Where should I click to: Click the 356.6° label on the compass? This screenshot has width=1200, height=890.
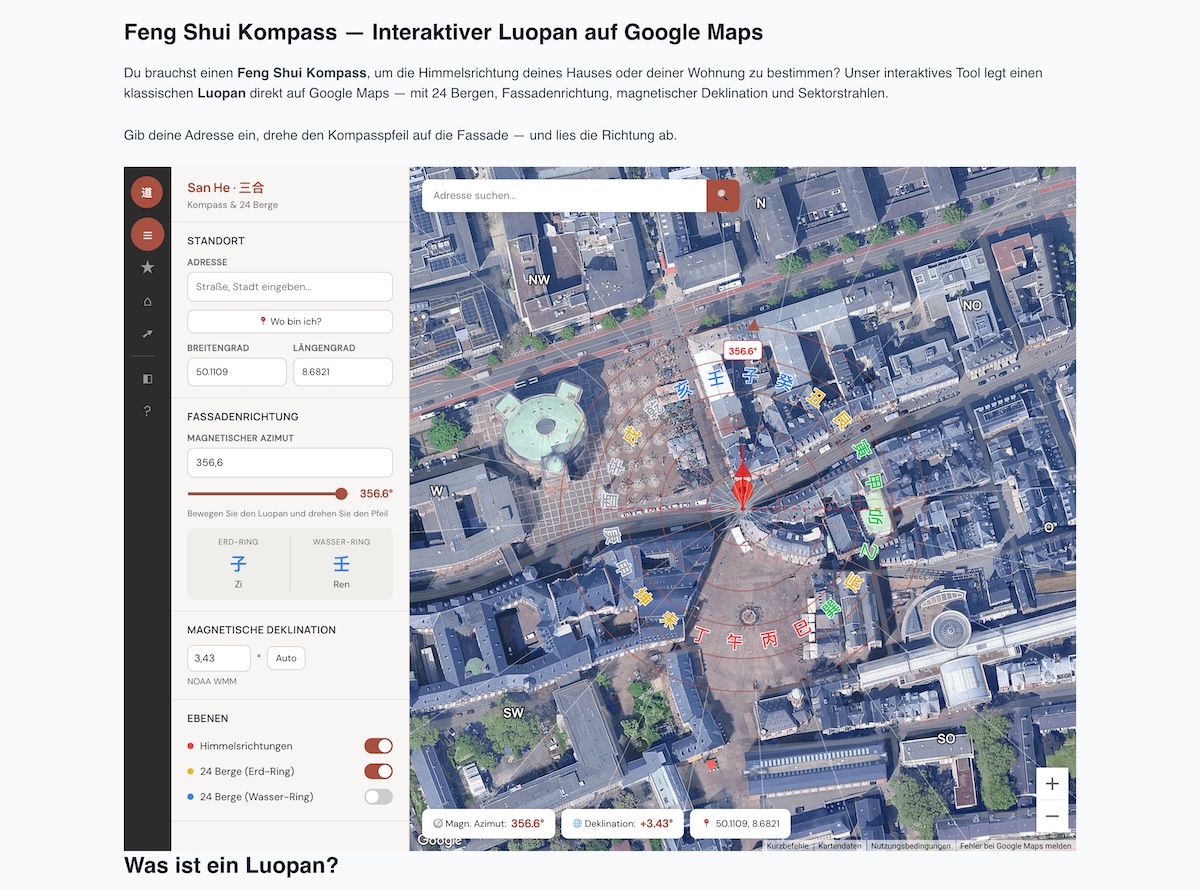pyautogui.click(x=743, y=351)
